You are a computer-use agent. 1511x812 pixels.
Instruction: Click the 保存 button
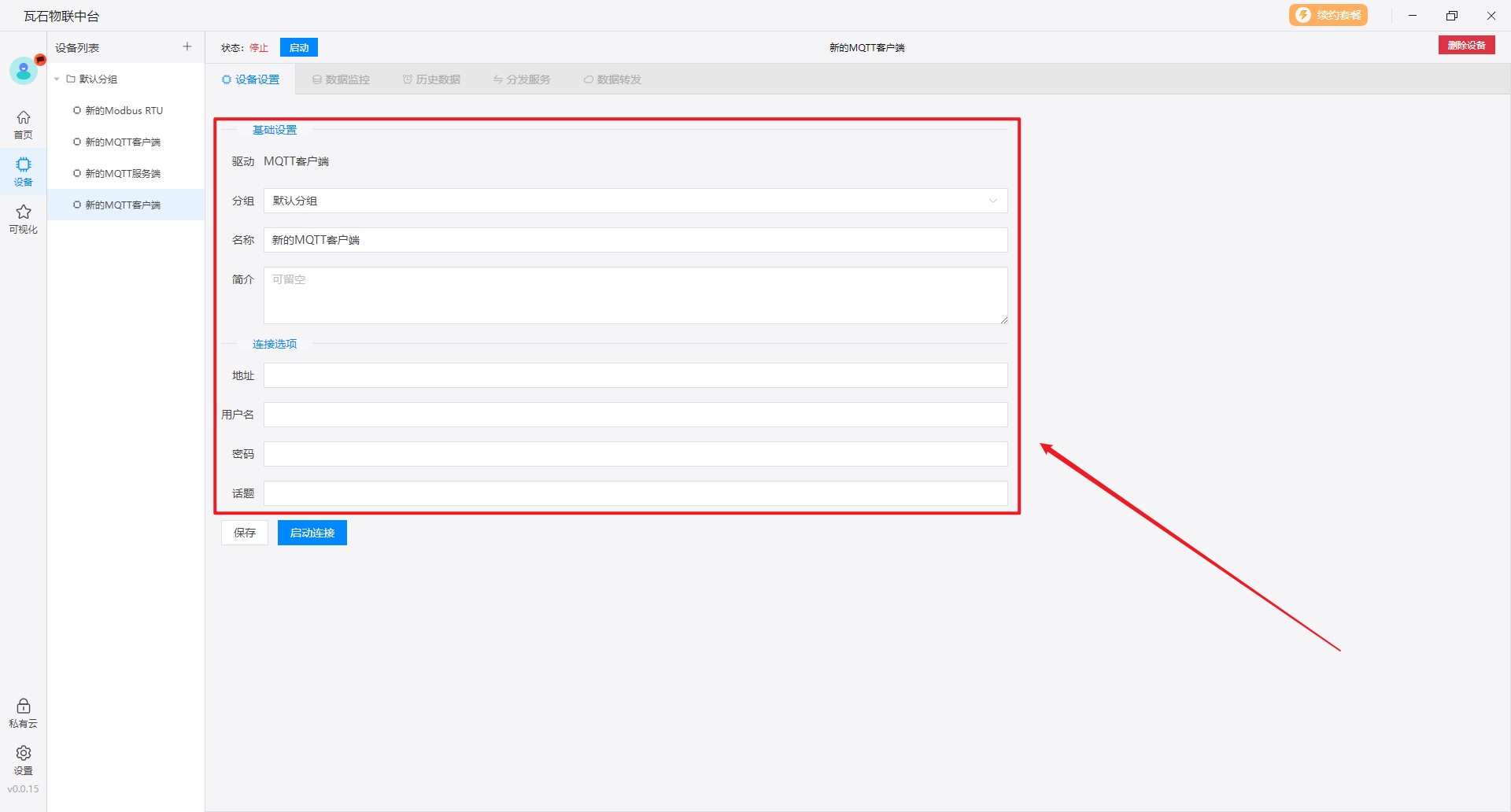point(245,533)
